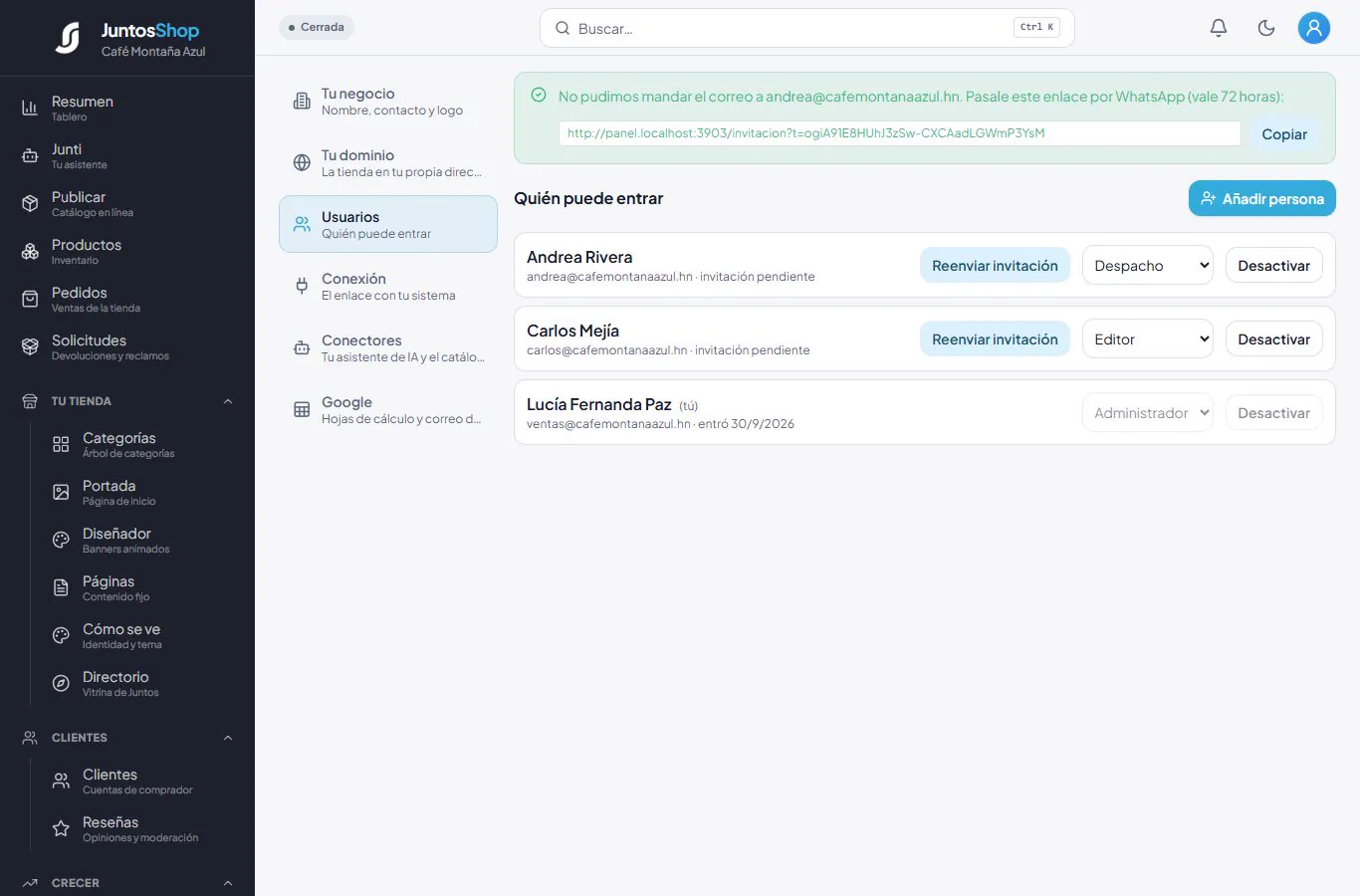The height and width of the screenshot is (896, 1360).
Task: Click the Pedidos bag icon
Action: tap(30, 299)
